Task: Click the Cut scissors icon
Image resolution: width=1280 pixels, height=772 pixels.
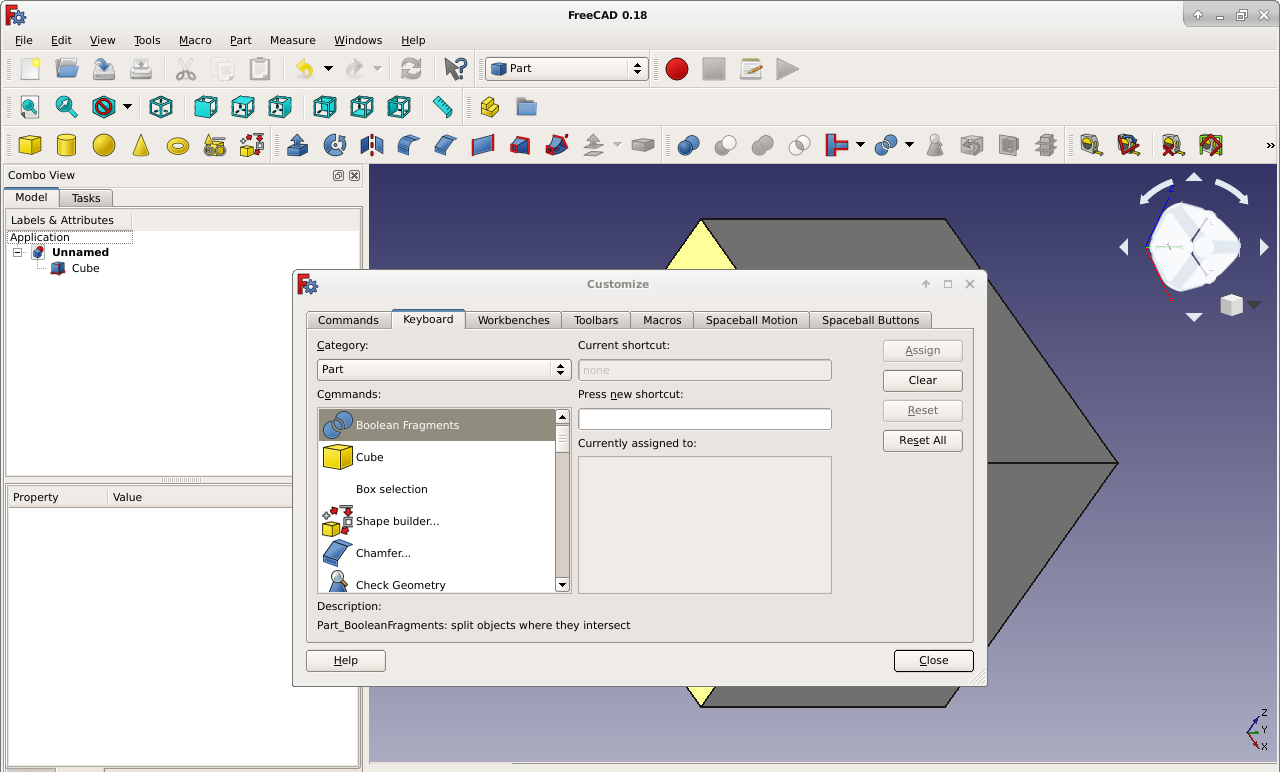Action: pos(185,69)
